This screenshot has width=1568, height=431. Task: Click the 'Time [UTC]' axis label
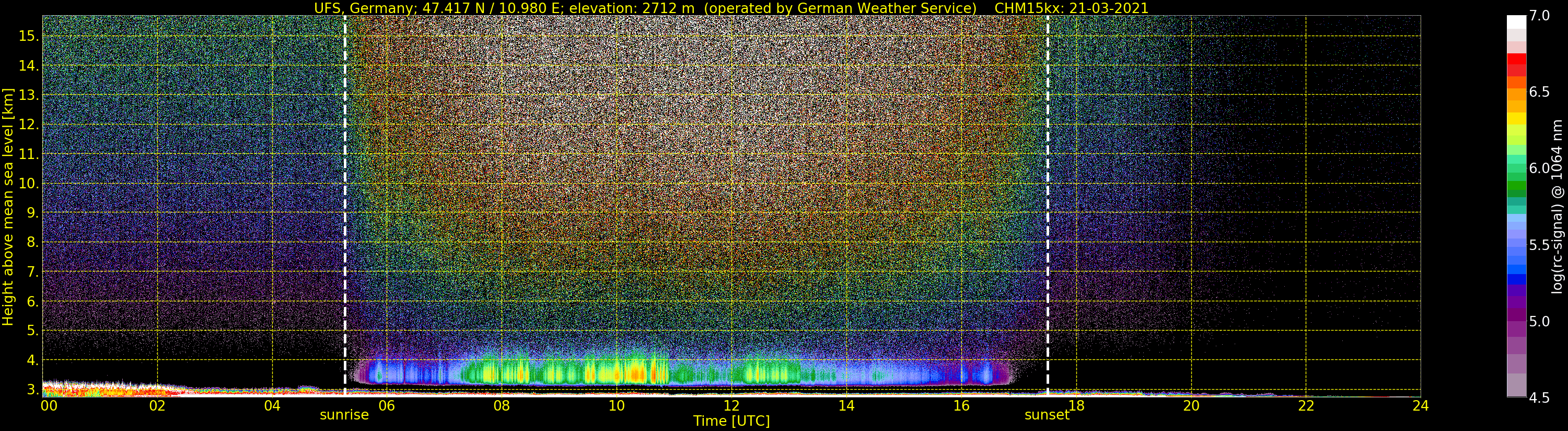click(731, 421)
